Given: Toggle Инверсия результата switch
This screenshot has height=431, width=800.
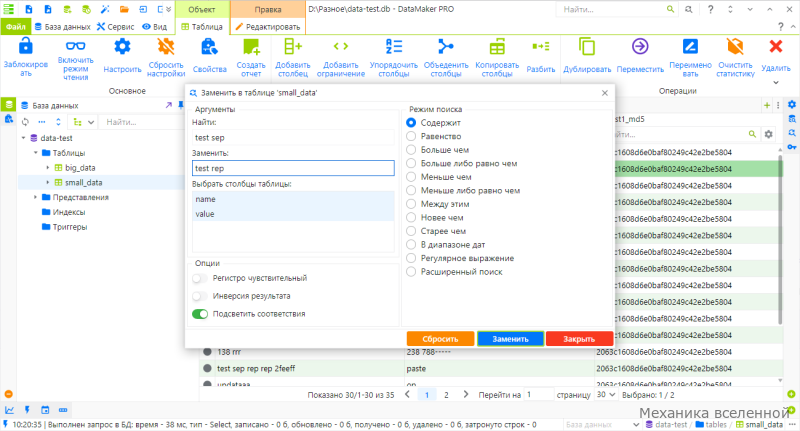Looking at the screenshot, I should [200, 296].
